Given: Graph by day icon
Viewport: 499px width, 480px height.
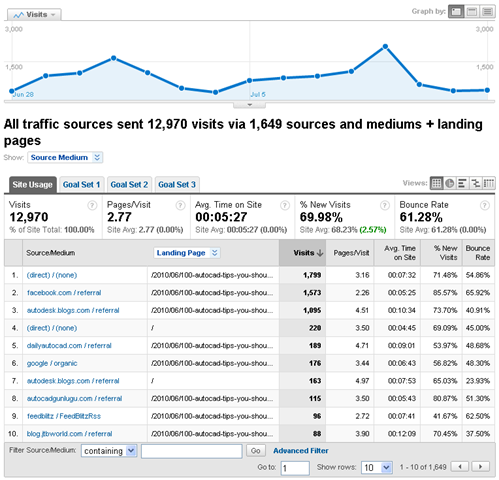Looking at the screenshot, I should [456, 12].
